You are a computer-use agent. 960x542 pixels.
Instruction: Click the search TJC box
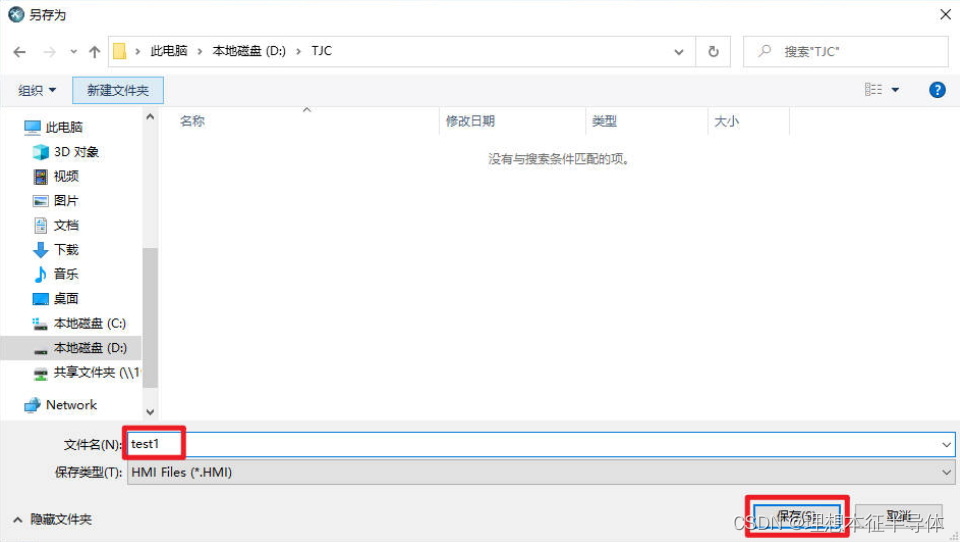coord(846,52)
